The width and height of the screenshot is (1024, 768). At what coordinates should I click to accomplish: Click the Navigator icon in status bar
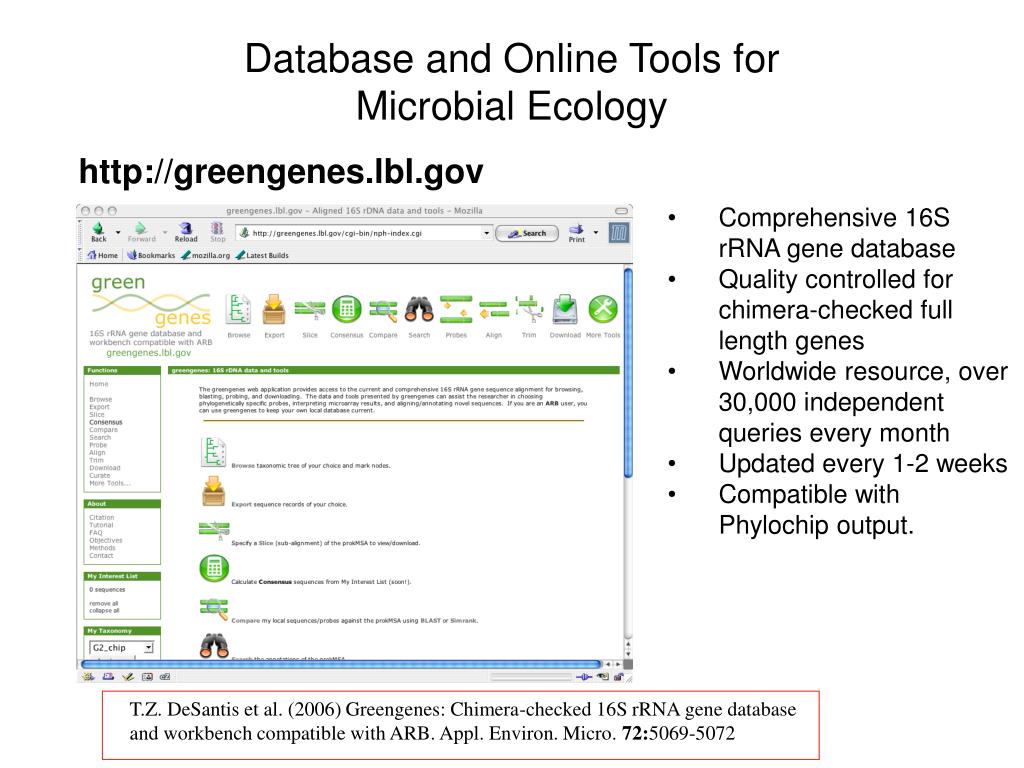point(88,677)
